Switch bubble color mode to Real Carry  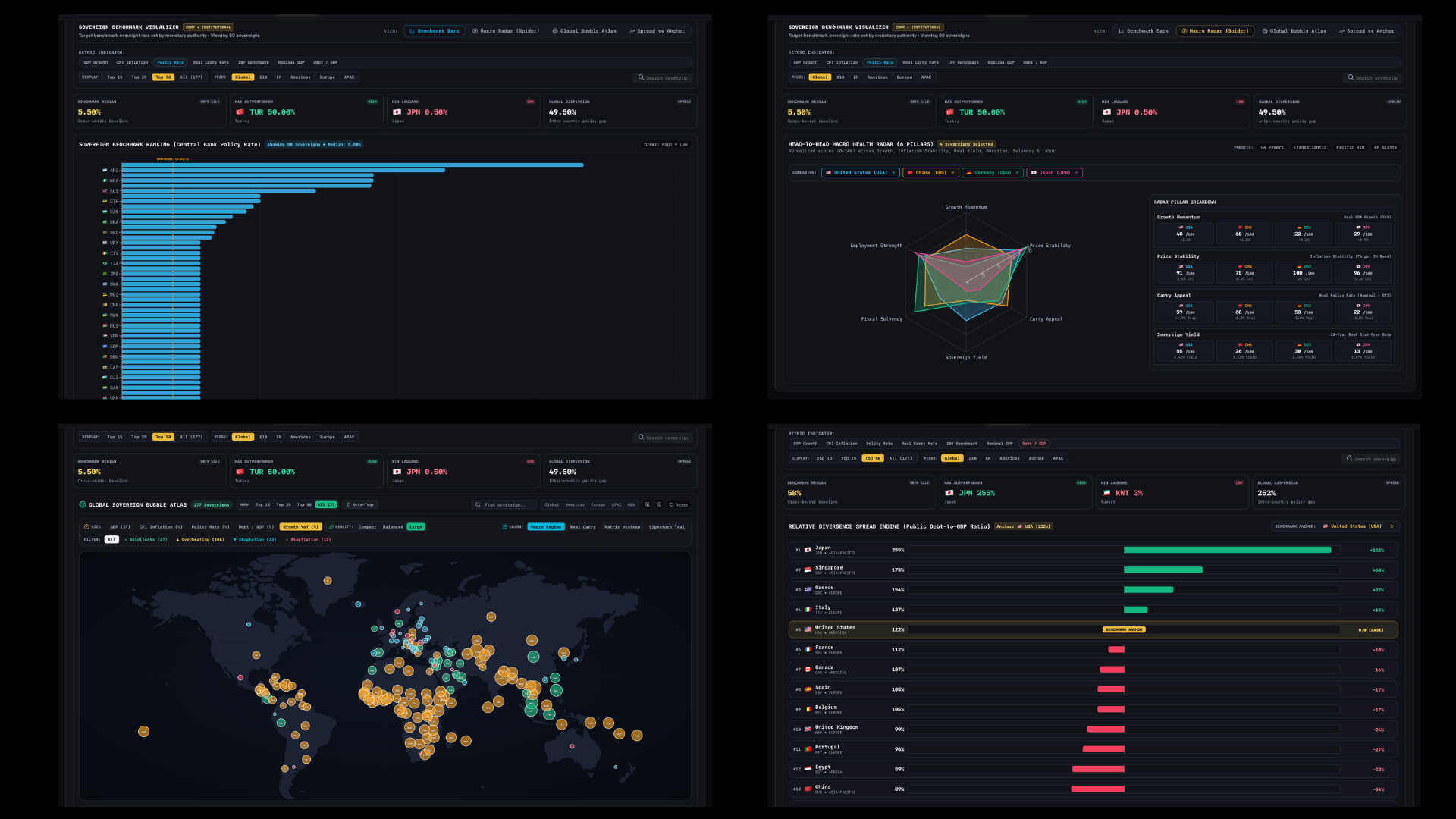coord(583,527)
